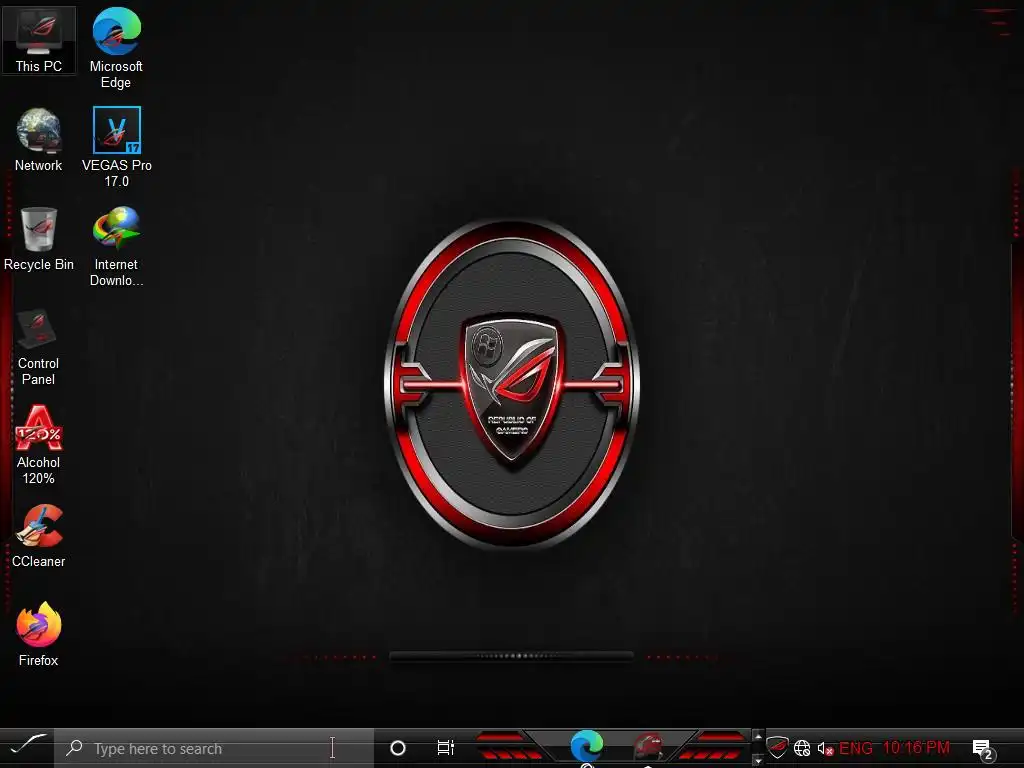
Task: Open the network globe tray icon
Action: 803,748
